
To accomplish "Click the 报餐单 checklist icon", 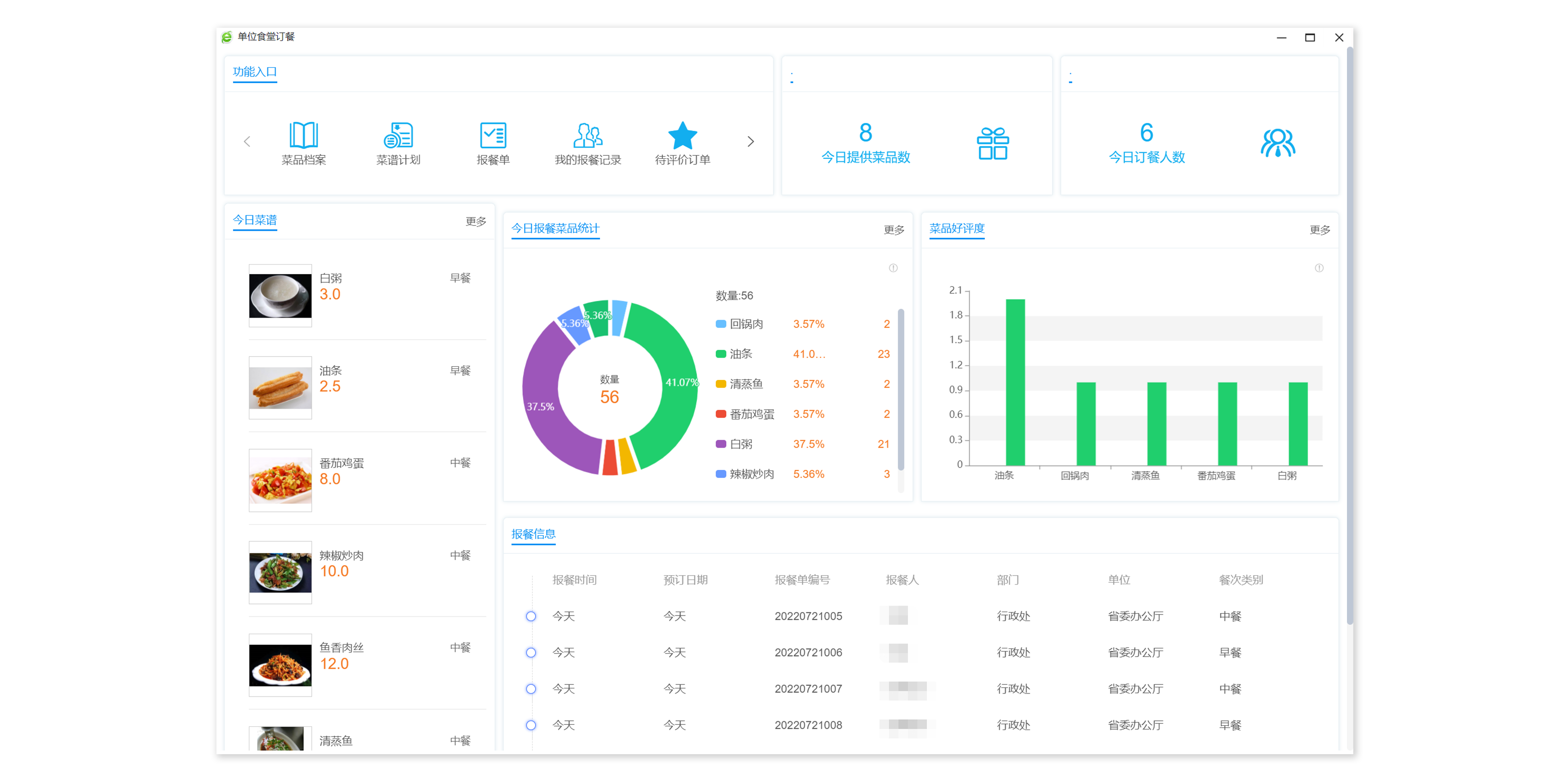I will tap(493, 135).
